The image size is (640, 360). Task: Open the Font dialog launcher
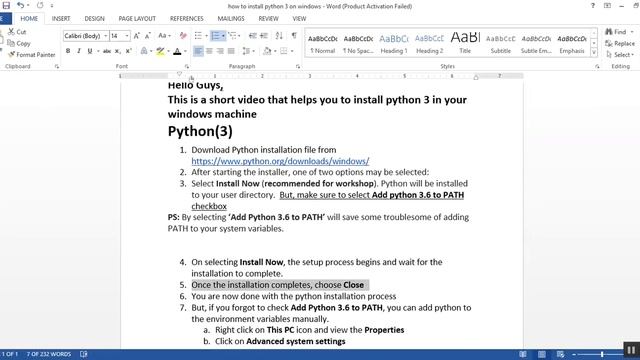187,66
